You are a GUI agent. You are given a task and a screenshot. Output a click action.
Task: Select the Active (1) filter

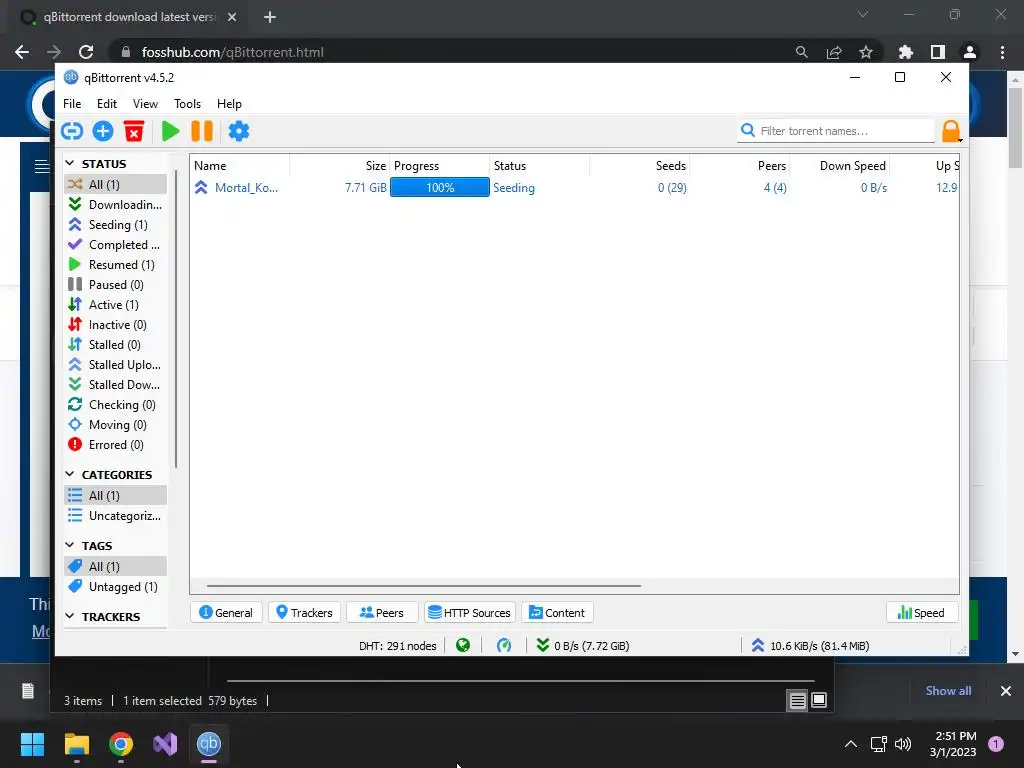(x=116, y=305)
